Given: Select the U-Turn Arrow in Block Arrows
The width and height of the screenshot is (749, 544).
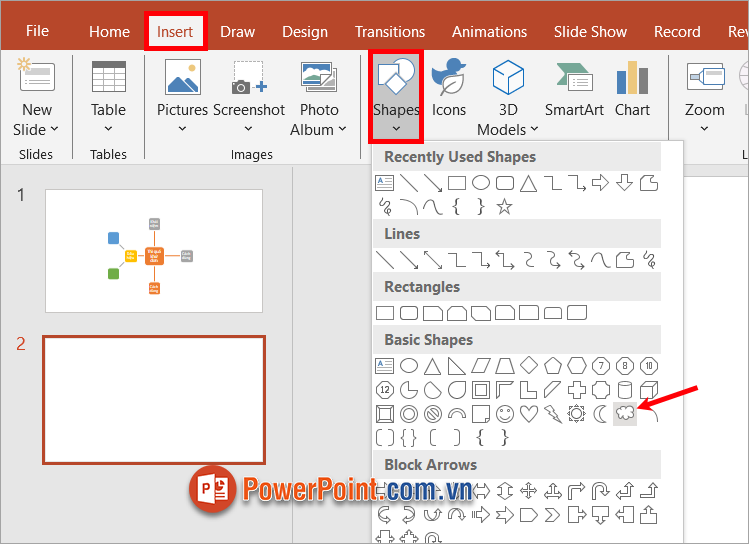Looking at the screenshot, I should pos(600,491).
